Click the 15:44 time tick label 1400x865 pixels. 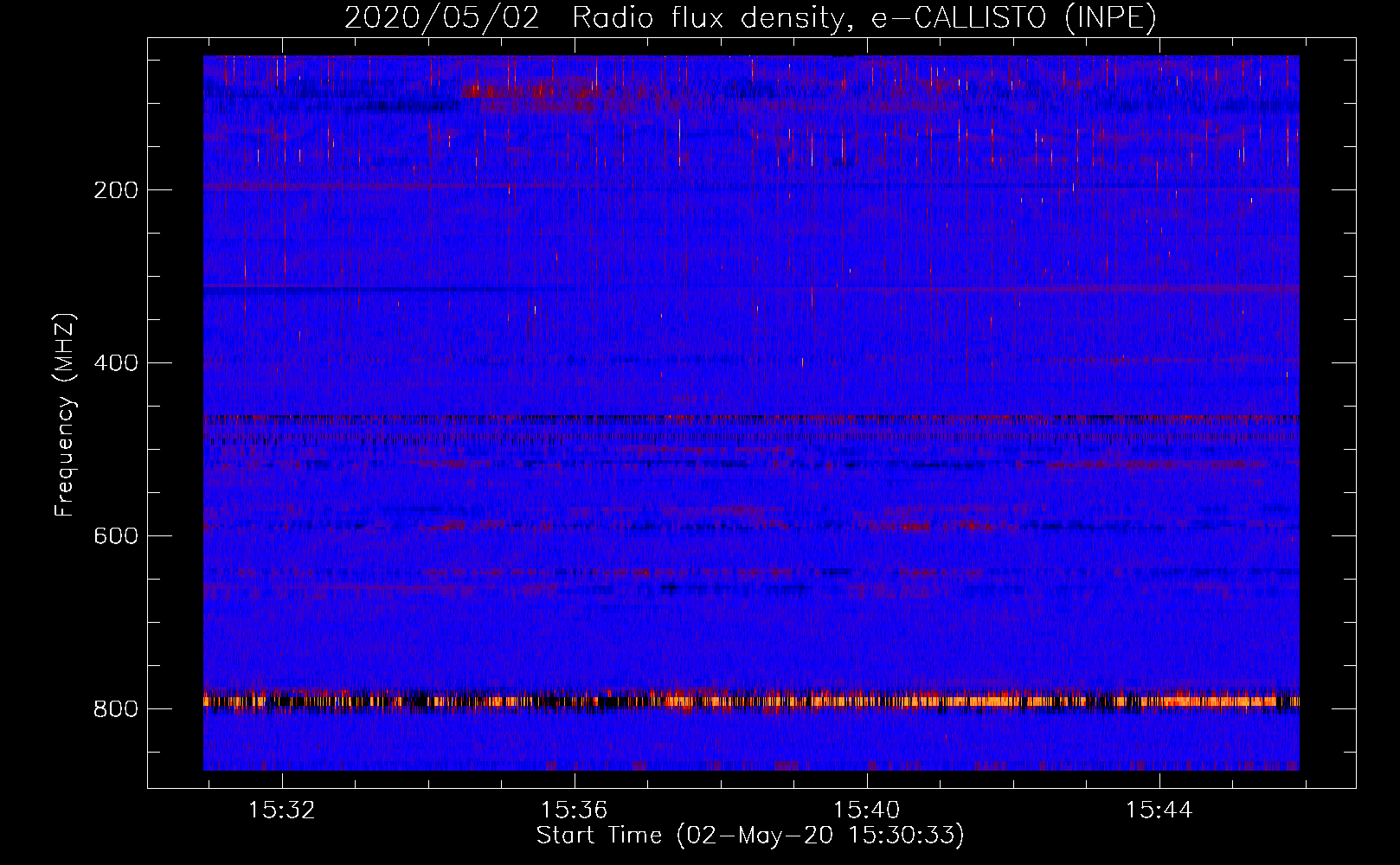coord(1159,811)
